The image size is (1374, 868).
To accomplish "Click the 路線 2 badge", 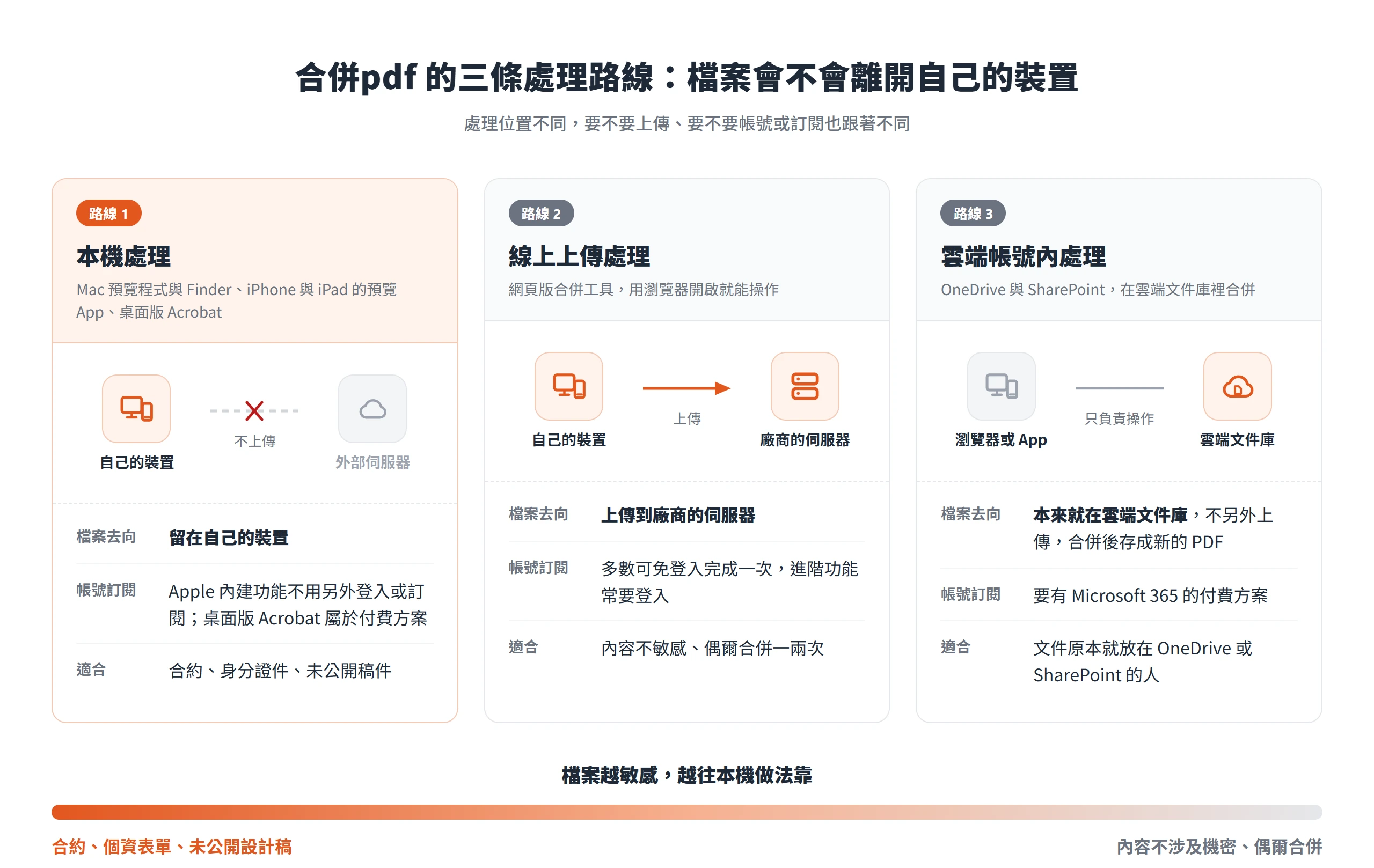I will (x=541, y=214).
